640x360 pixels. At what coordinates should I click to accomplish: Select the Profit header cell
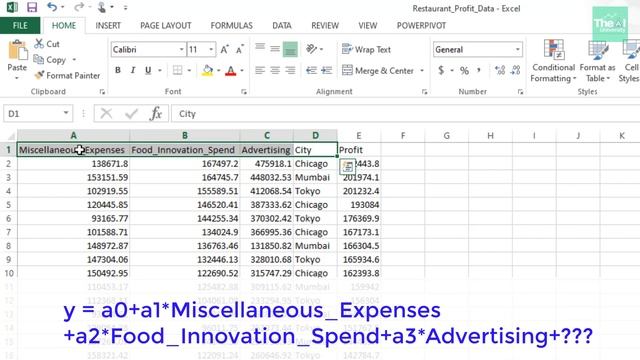pos(359,150)
